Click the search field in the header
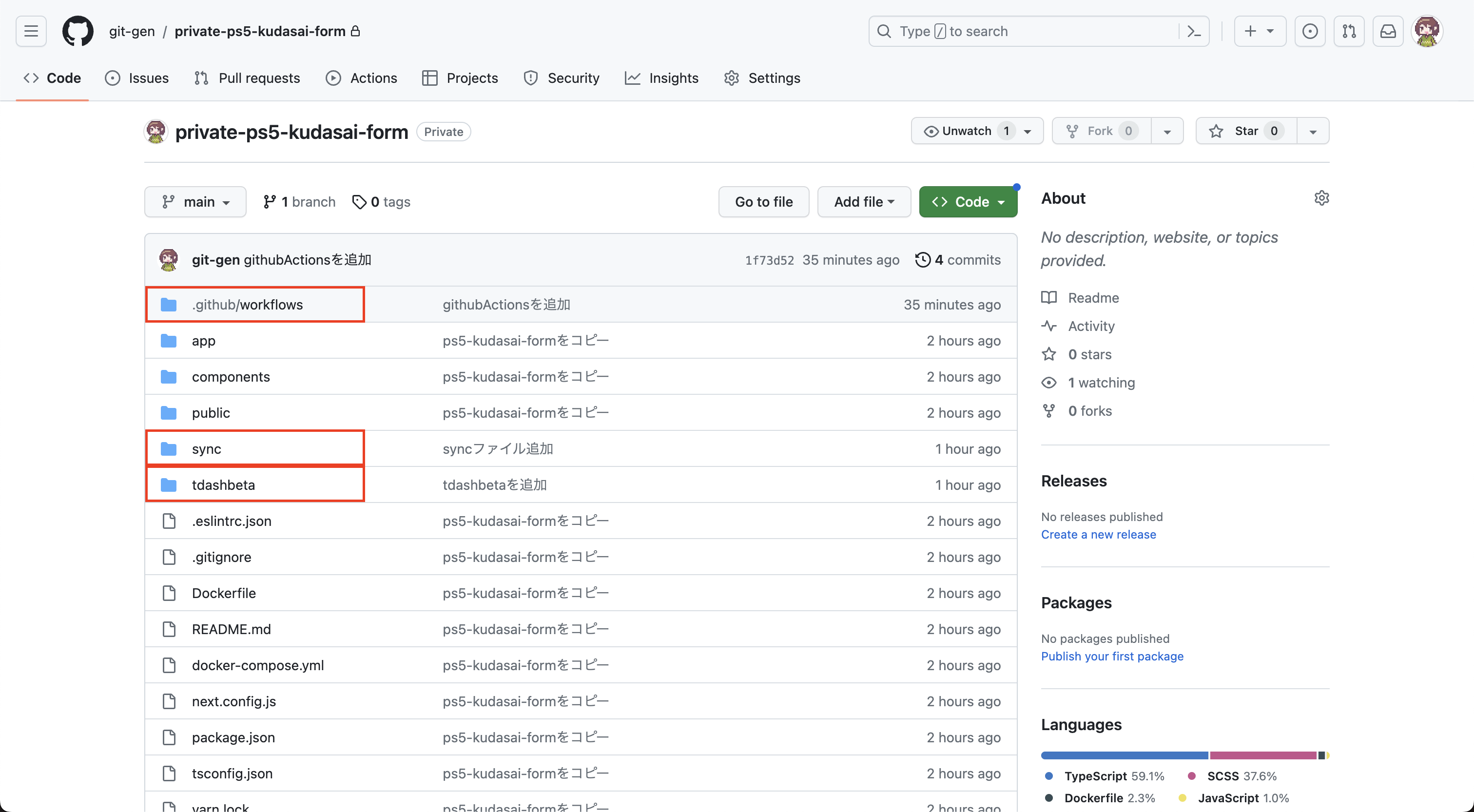Viewport: 1474px width, 812px height. click(x=1024, y=31)
